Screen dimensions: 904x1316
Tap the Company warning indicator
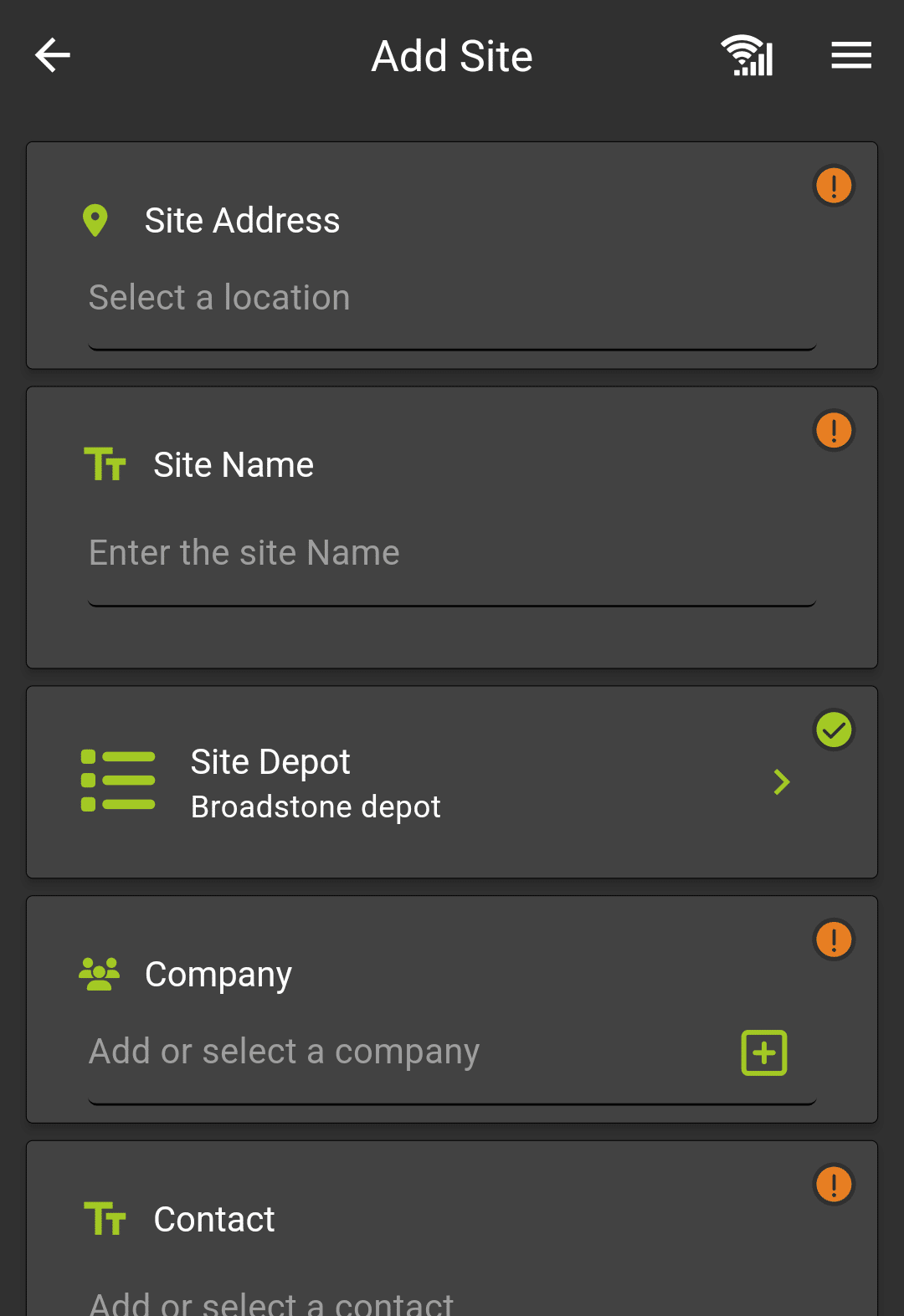point(834,940)
